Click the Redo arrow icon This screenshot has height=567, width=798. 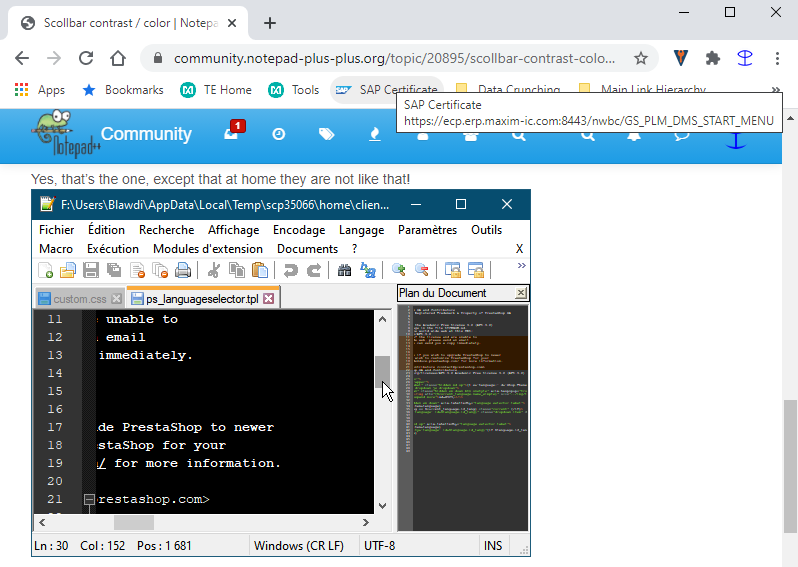click(314, 270)
